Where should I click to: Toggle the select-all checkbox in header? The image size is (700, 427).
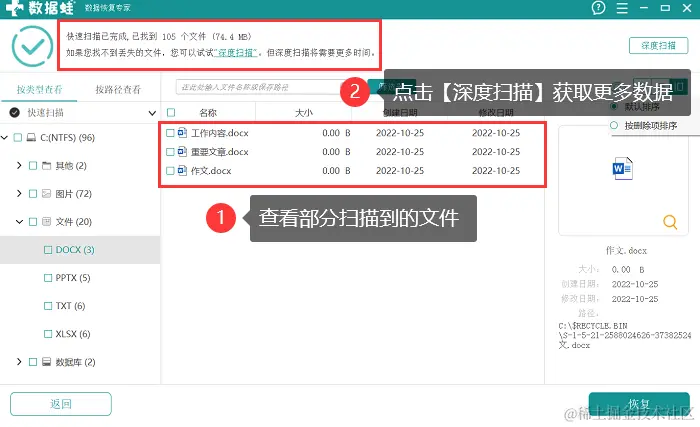point(171,113)
